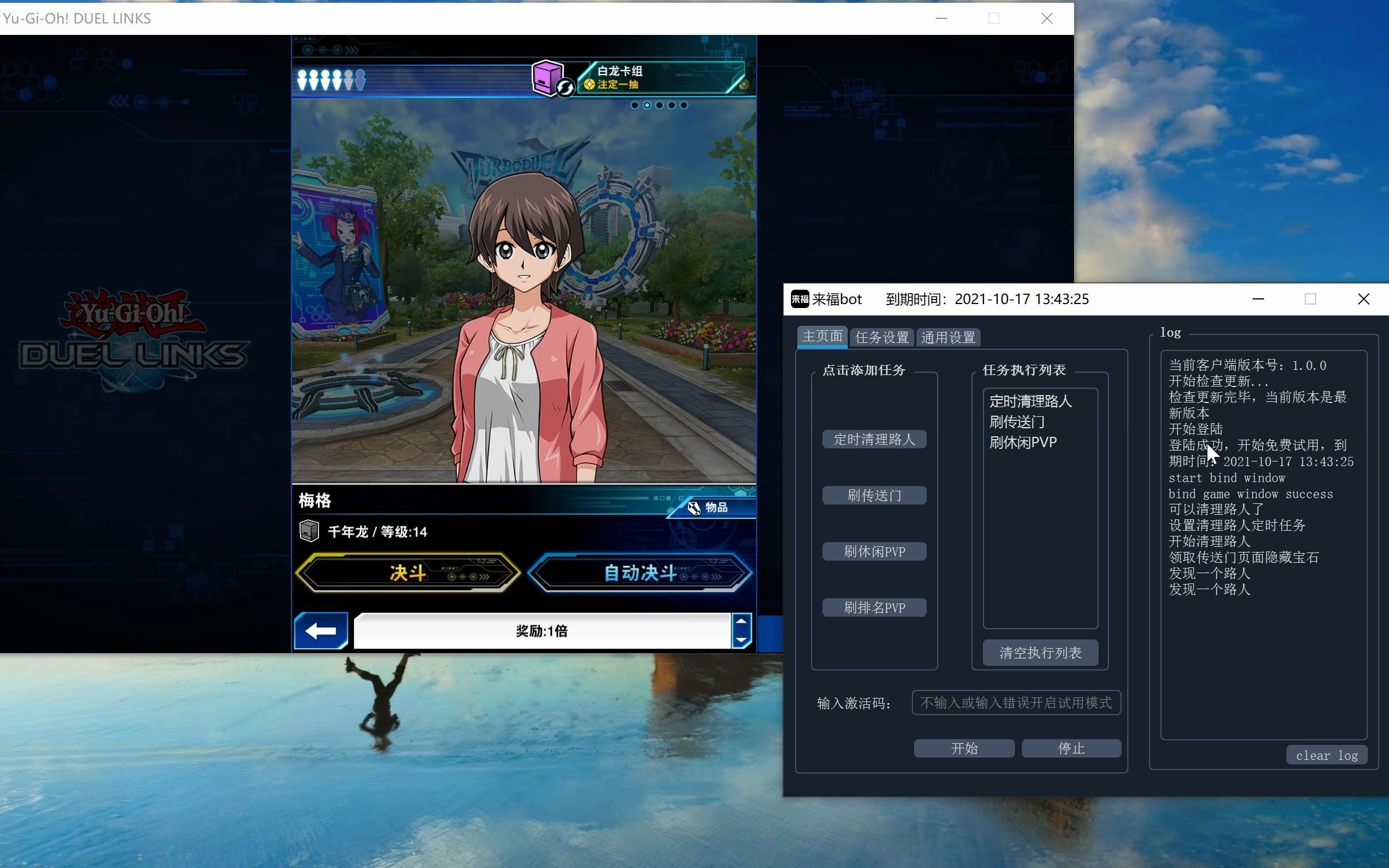Click the reward multiplier down arrow
The width and height of the screenshot is (1389, 868).
[741, 640]
